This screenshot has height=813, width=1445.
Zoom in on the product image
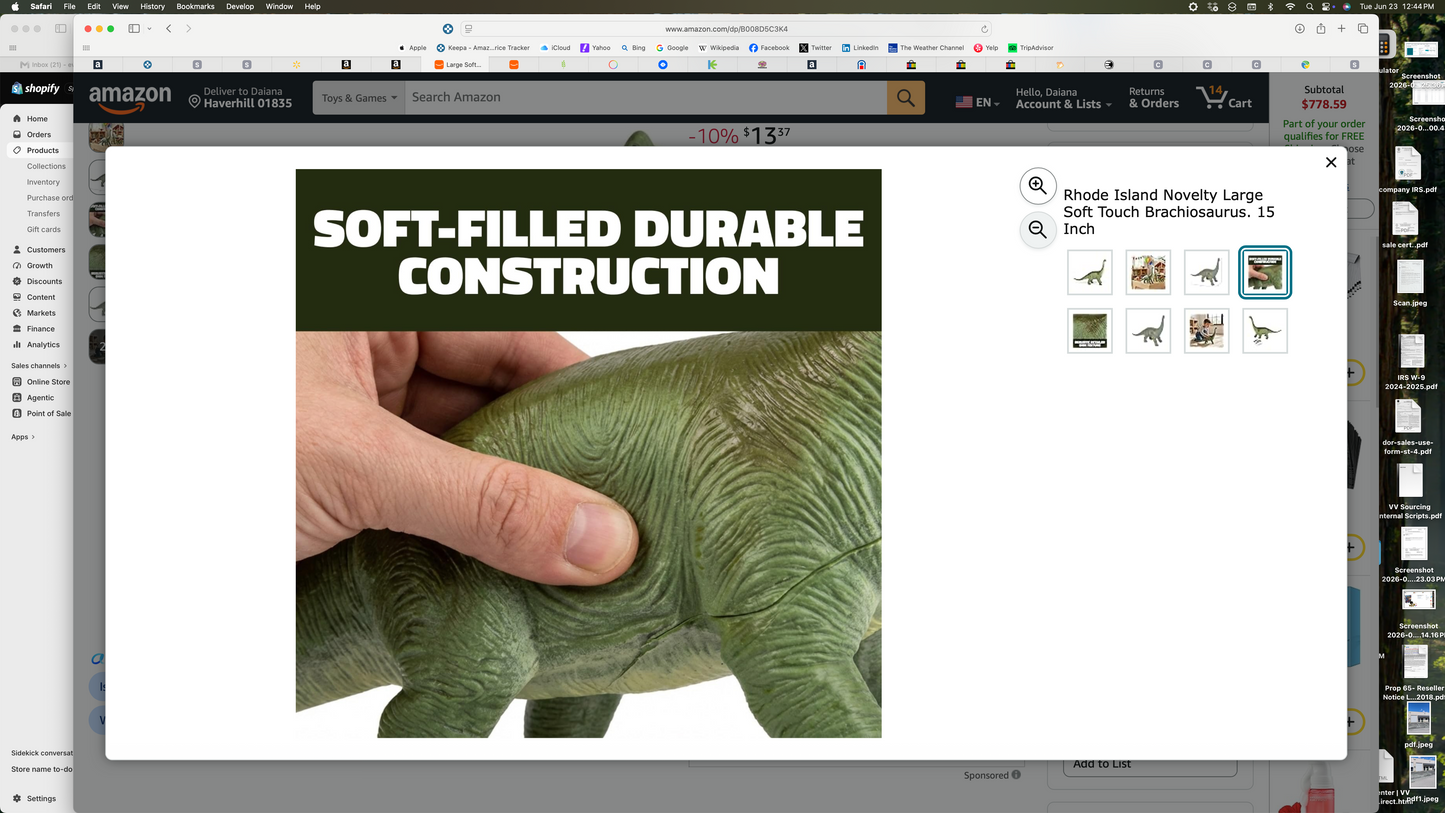pos(1038,186)
